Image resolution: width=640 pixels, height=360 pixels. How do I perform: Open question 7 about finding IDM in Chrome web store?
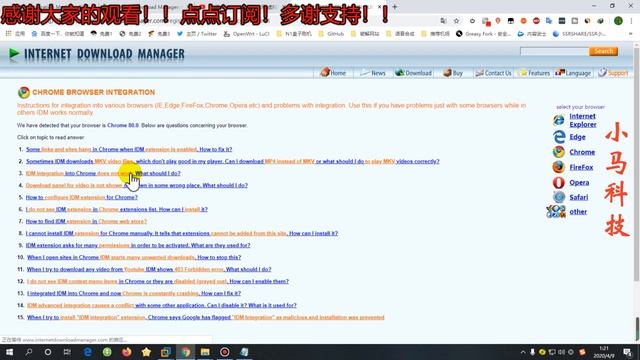pos(86,221)
